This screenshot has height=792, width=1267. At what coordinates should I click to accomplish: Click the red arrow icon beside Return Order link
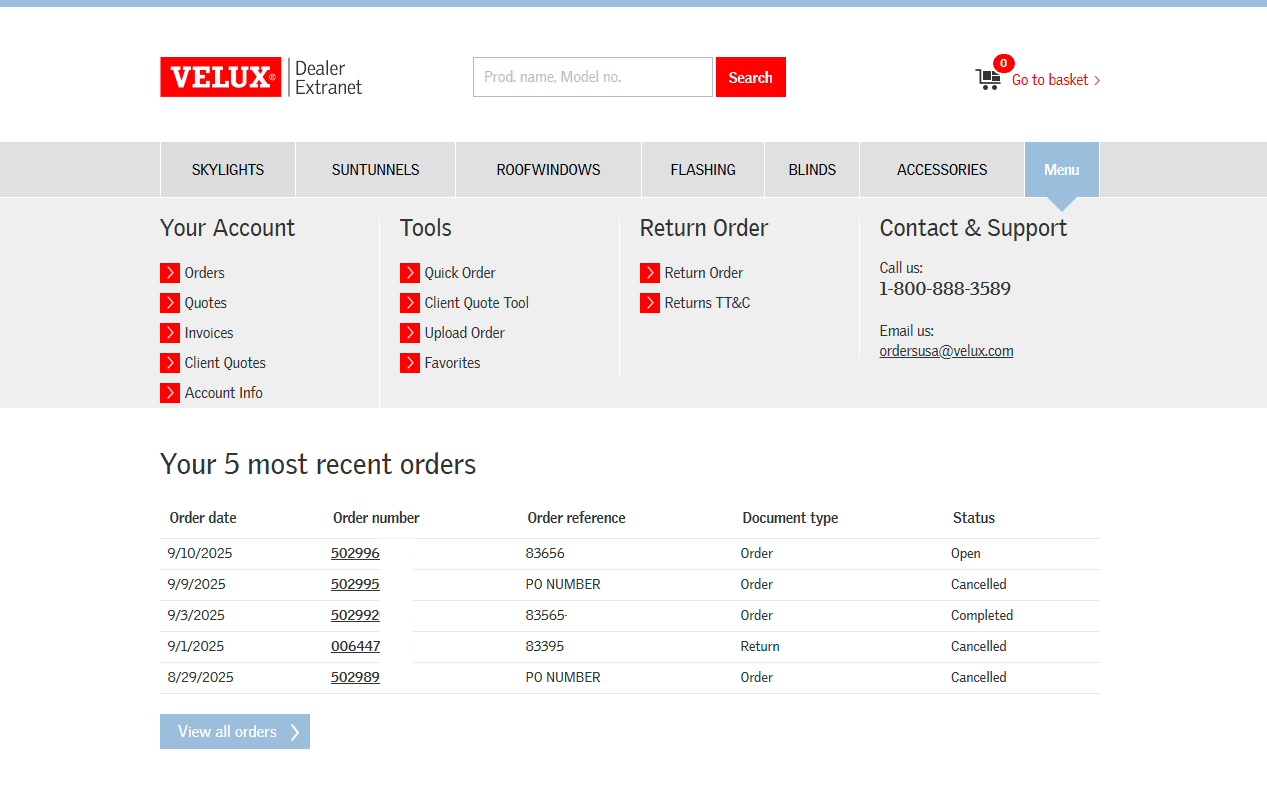[650, 273]
